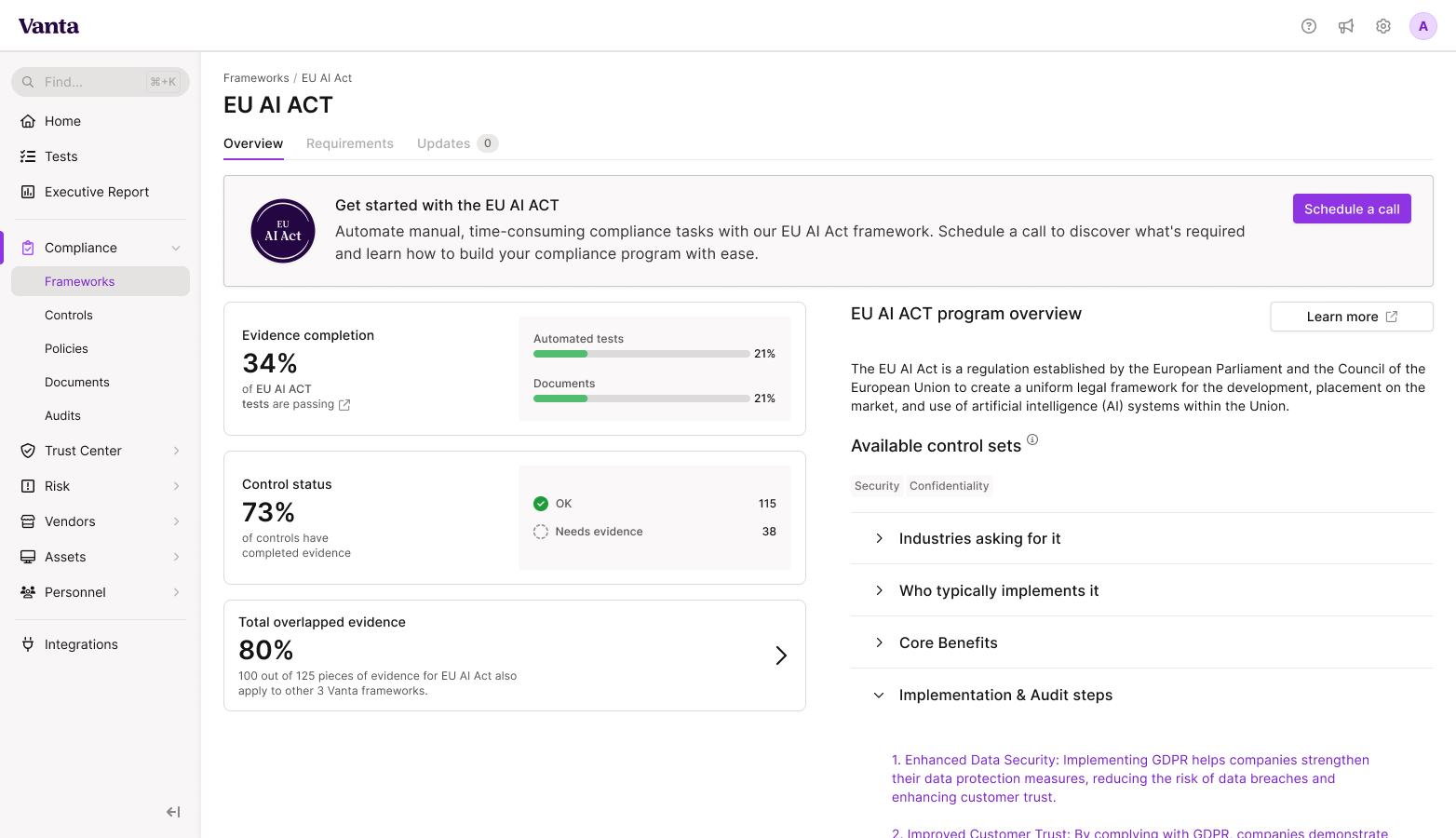Switch to the Requirements tab
The image size is (1456, 838).
(350, 143)
